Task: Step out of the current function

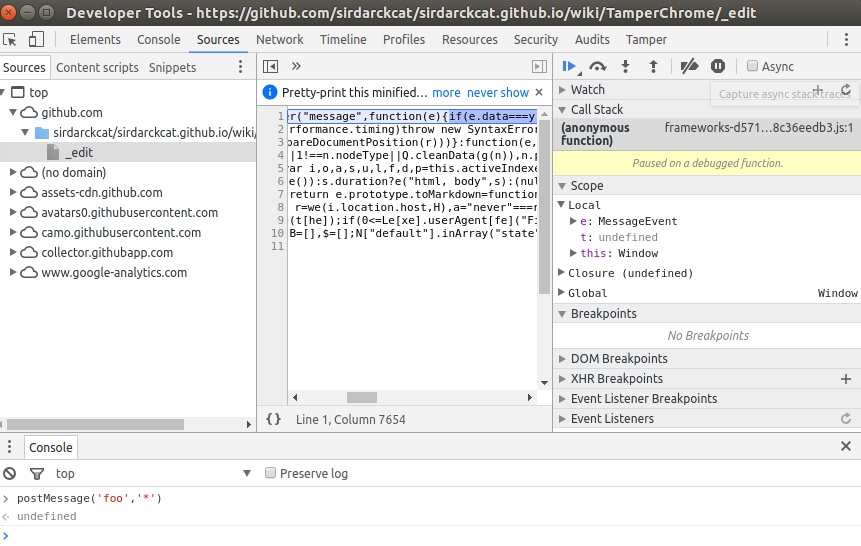Action: pos(654,66)
